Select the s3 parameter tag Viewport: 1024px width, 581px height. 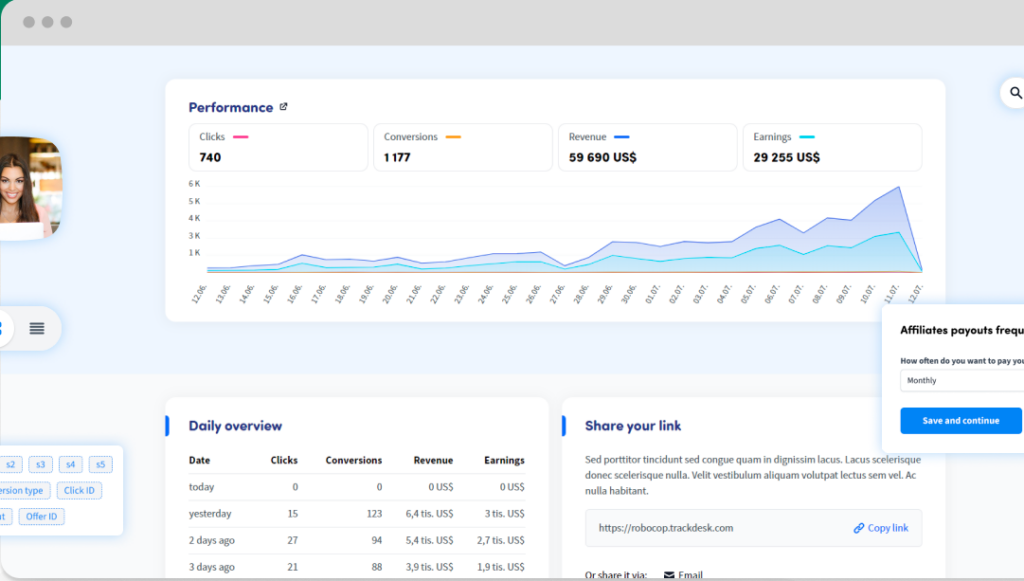40,465
